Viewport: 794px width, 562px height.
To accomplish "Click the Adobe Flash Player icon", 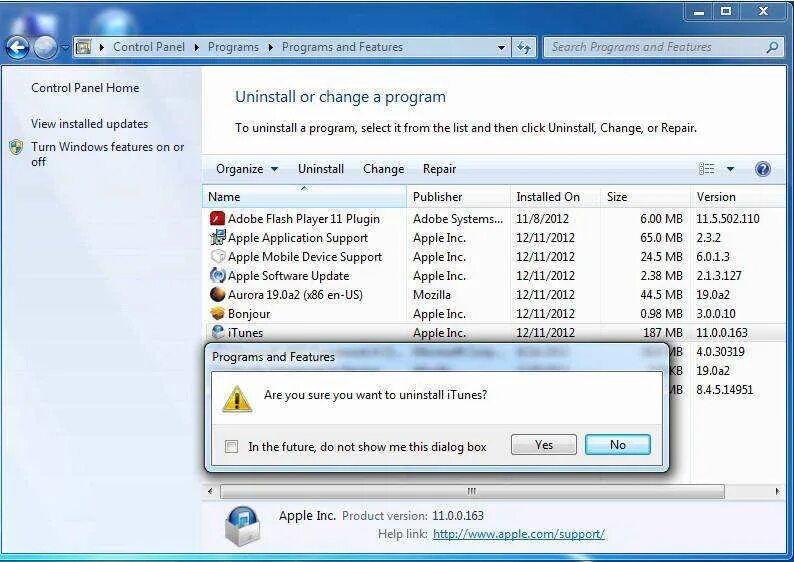I will tap(217, 219).
